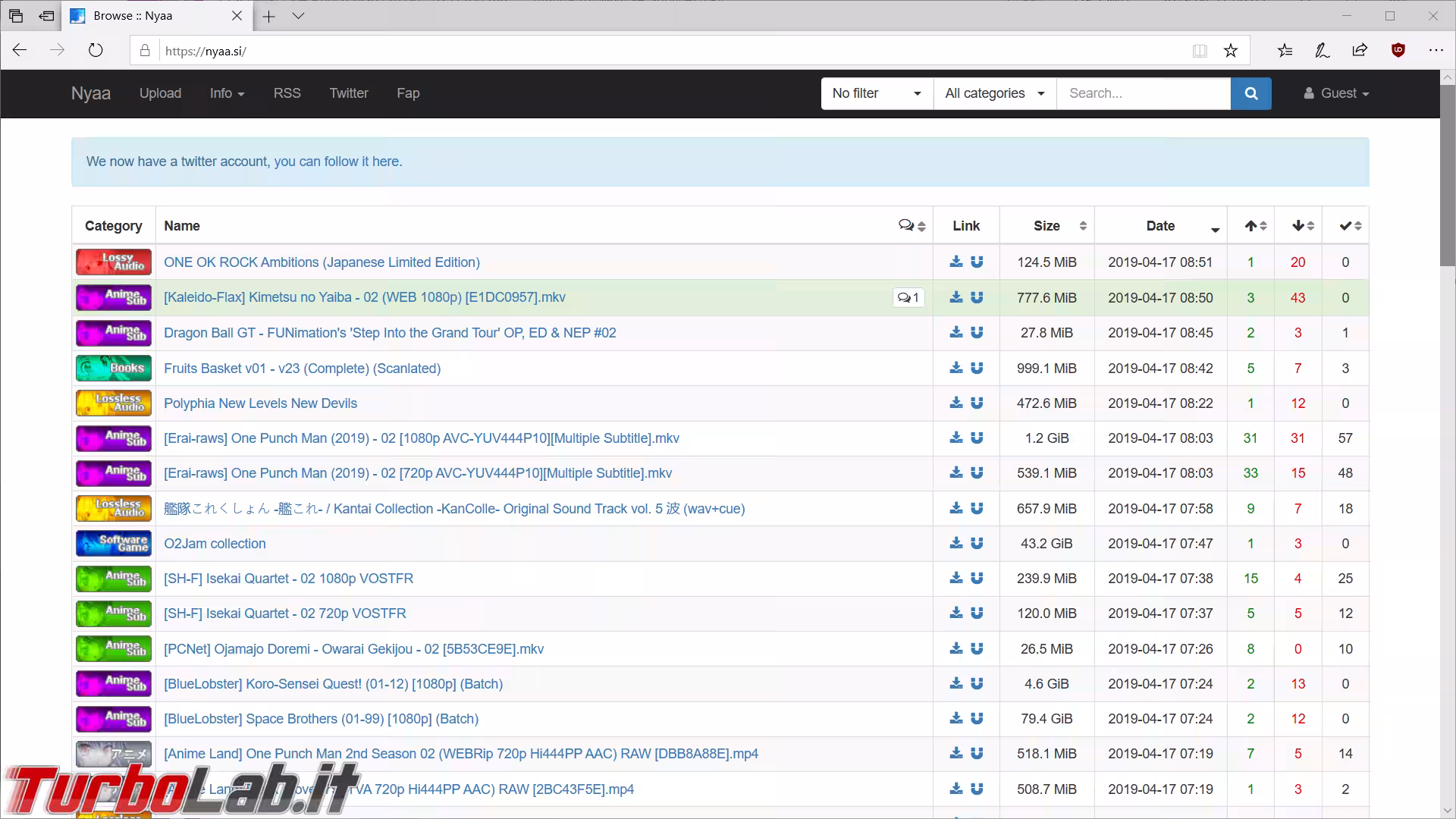This screenshot has width=1456, height=819.
Task: Open the Guest user menu
Action: 1336,93
